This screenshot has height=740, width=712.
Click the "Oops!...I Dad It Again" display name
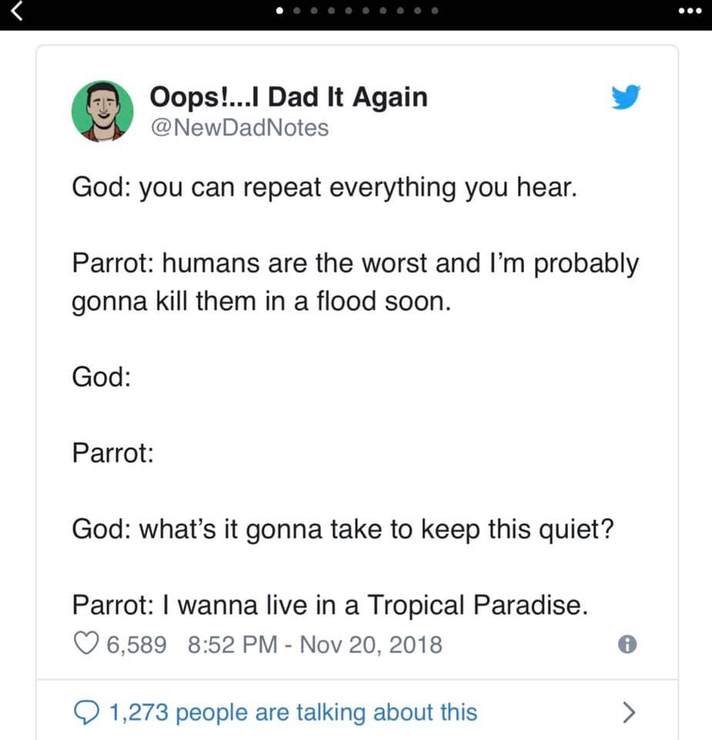288,97
